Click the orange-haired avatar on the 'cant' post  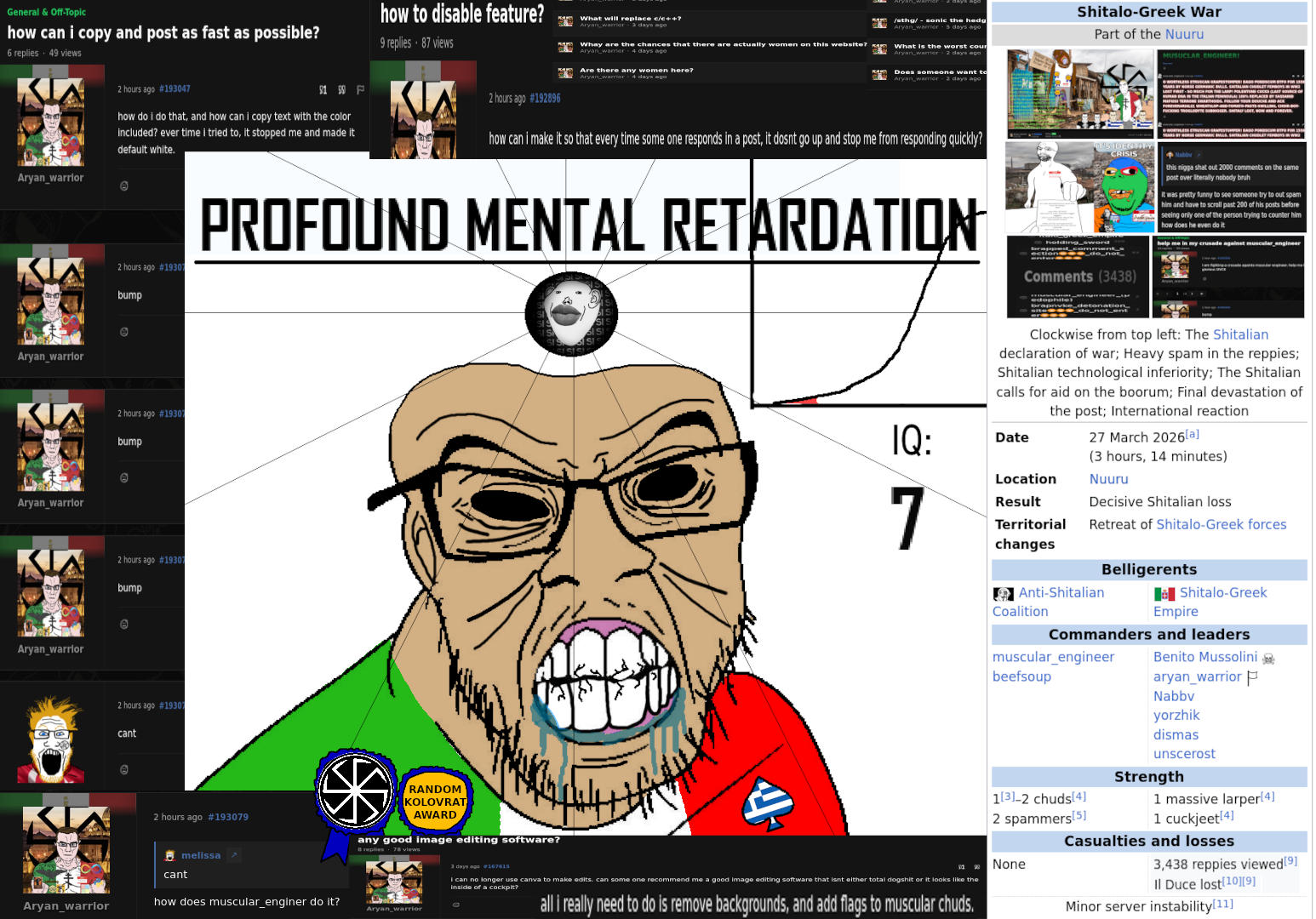click(51, 739)
